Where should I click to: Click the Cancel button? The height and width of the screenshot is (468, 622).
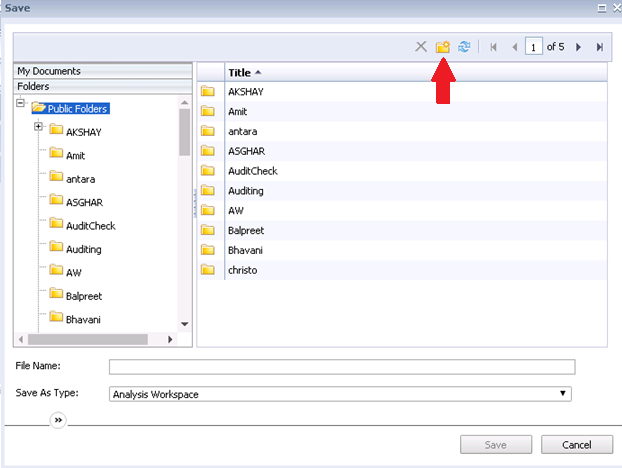(577, 445)
